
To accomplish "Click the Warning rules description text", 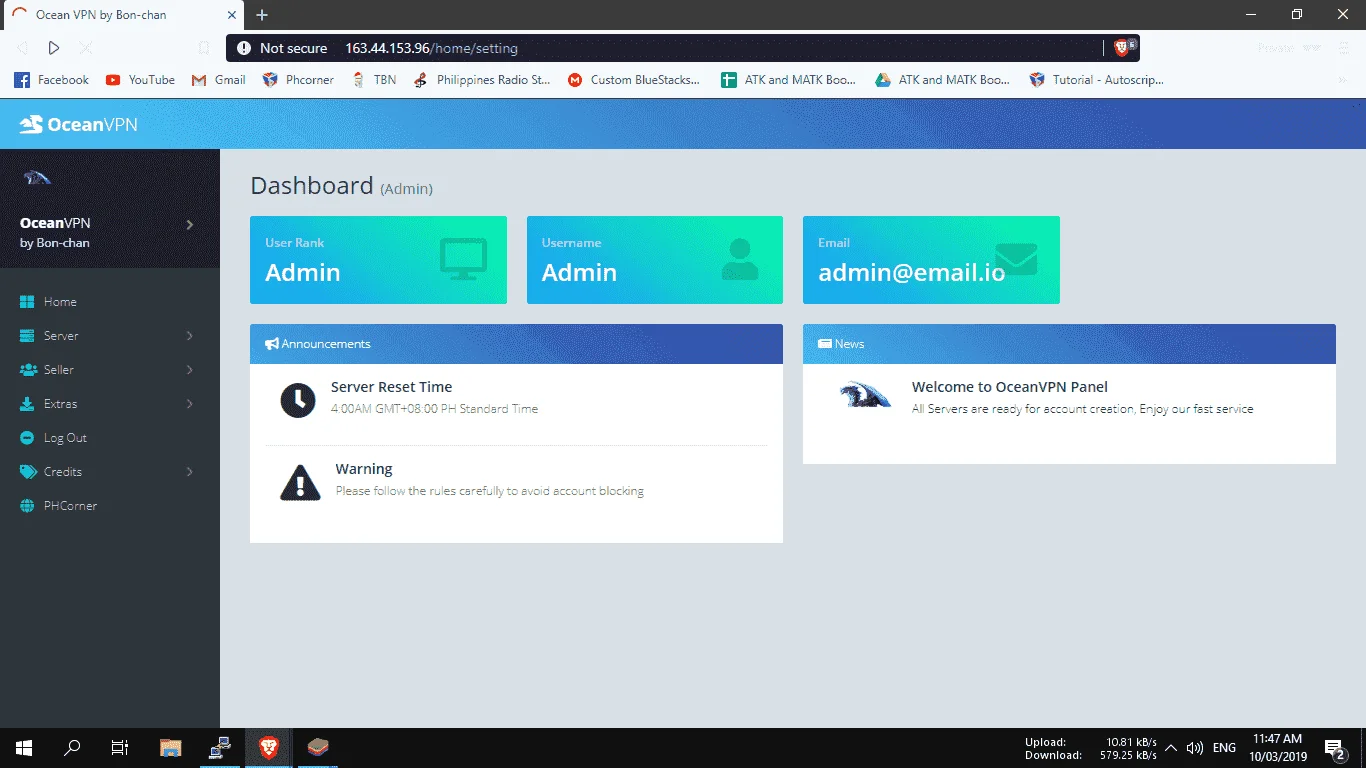I will (490, 491).
